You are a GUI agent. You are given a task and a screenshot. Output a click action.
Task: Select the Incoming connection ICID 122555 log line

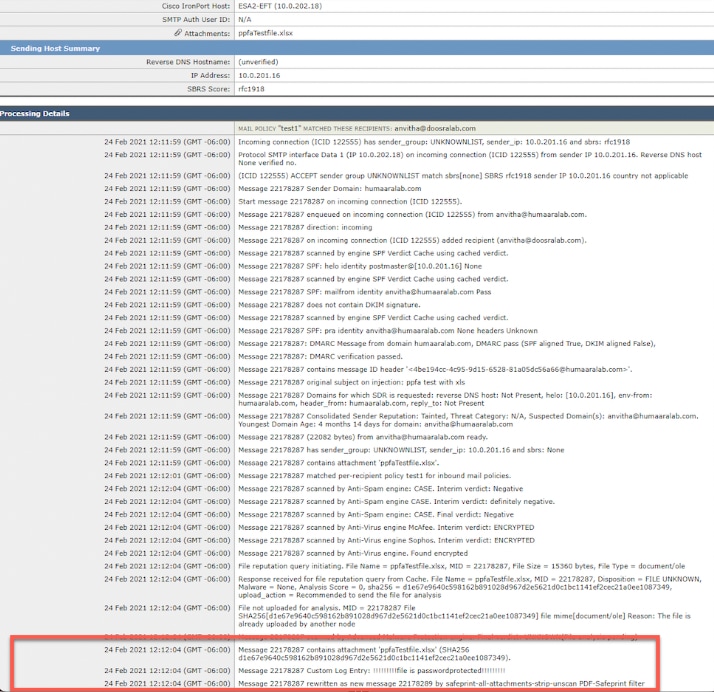click(434, 142)
